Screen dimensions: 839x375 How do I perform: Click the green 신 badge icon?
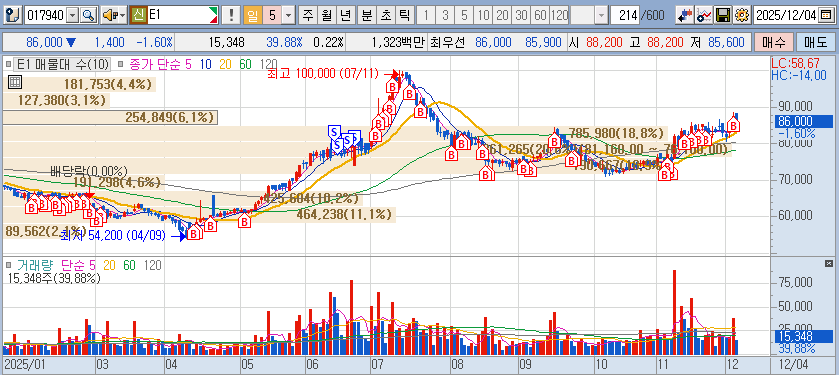click(x=138, y=15)
